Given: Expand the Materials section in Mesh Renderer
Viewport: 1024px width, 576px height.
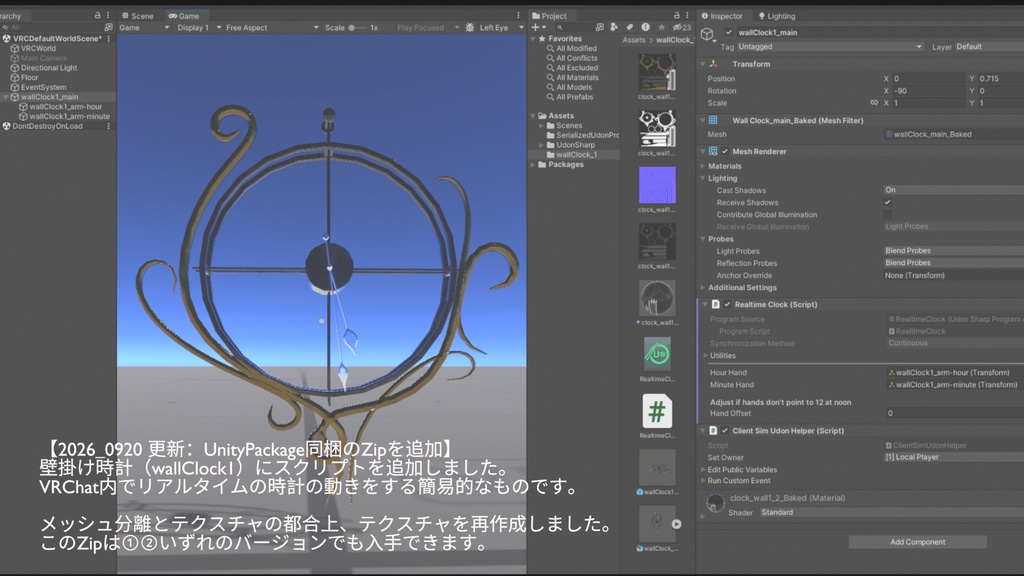Looking at the screenshot, I should coord(703,166).
